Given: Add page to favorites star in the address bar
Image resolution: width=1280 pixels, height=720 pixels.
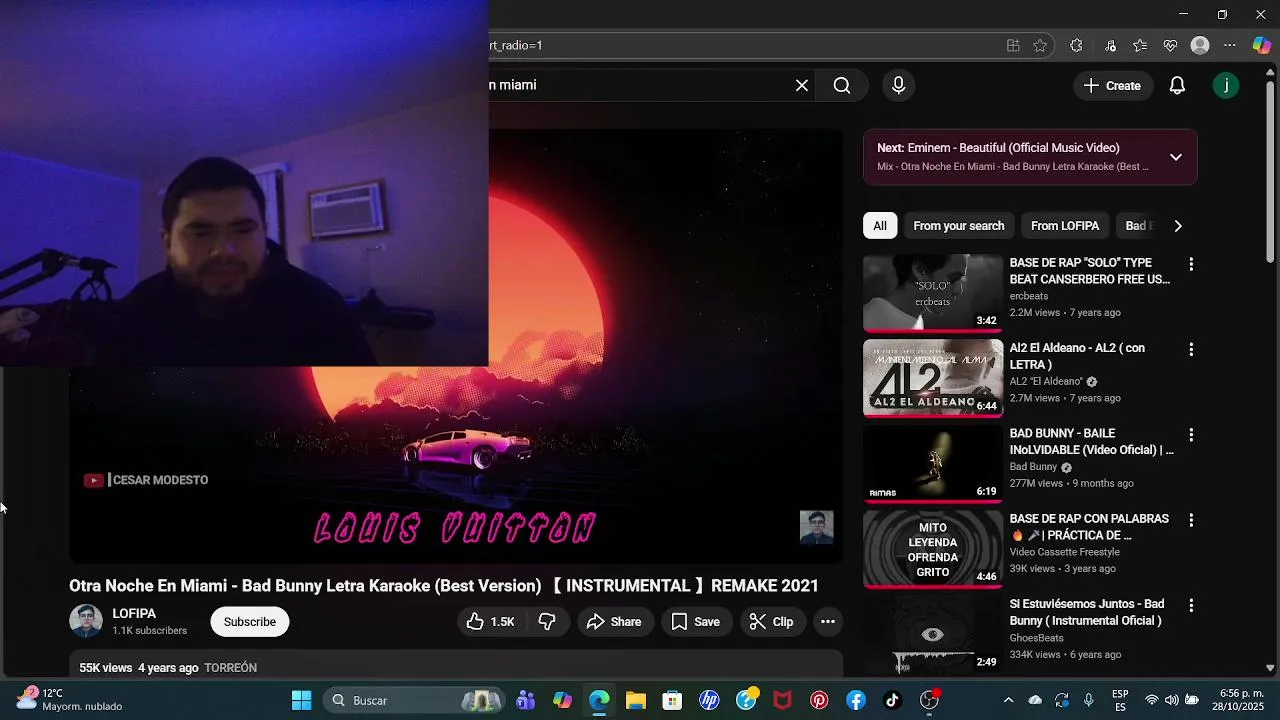Looking at the screenshot, I should click(x=1040, y=45).
